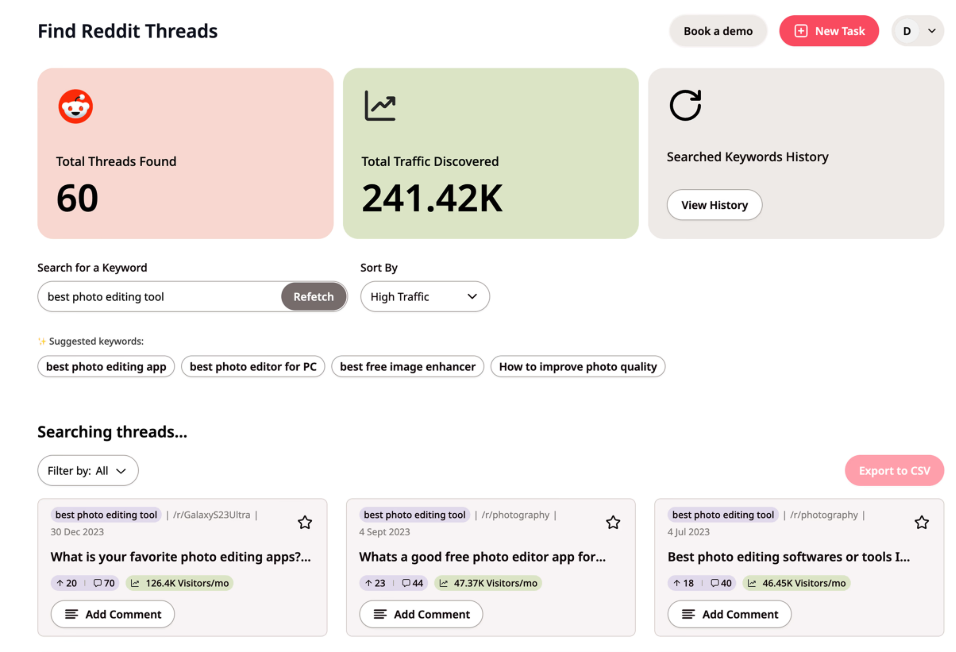This screenshot has height=652, width=956.
Task: Select How to improve photo quality keyword
Action: [x=577, y=367]
